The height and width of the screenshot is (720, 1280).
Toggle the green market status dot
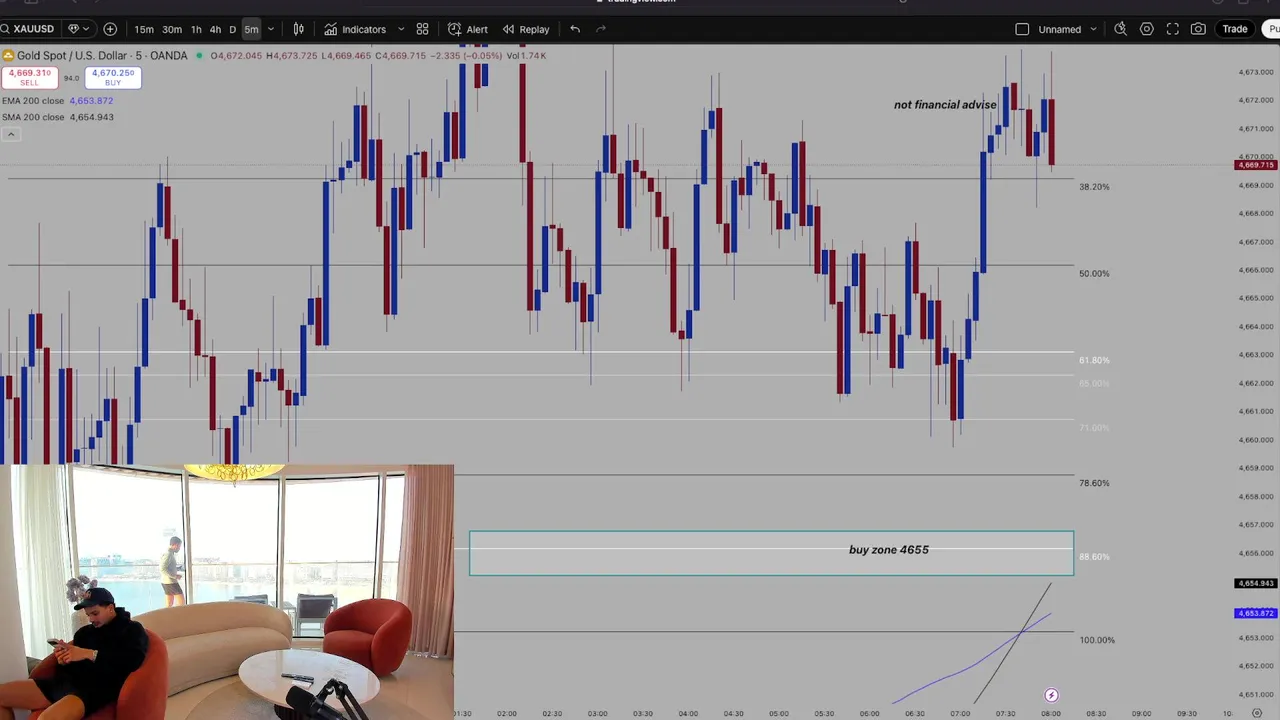[x=200, y=56]
